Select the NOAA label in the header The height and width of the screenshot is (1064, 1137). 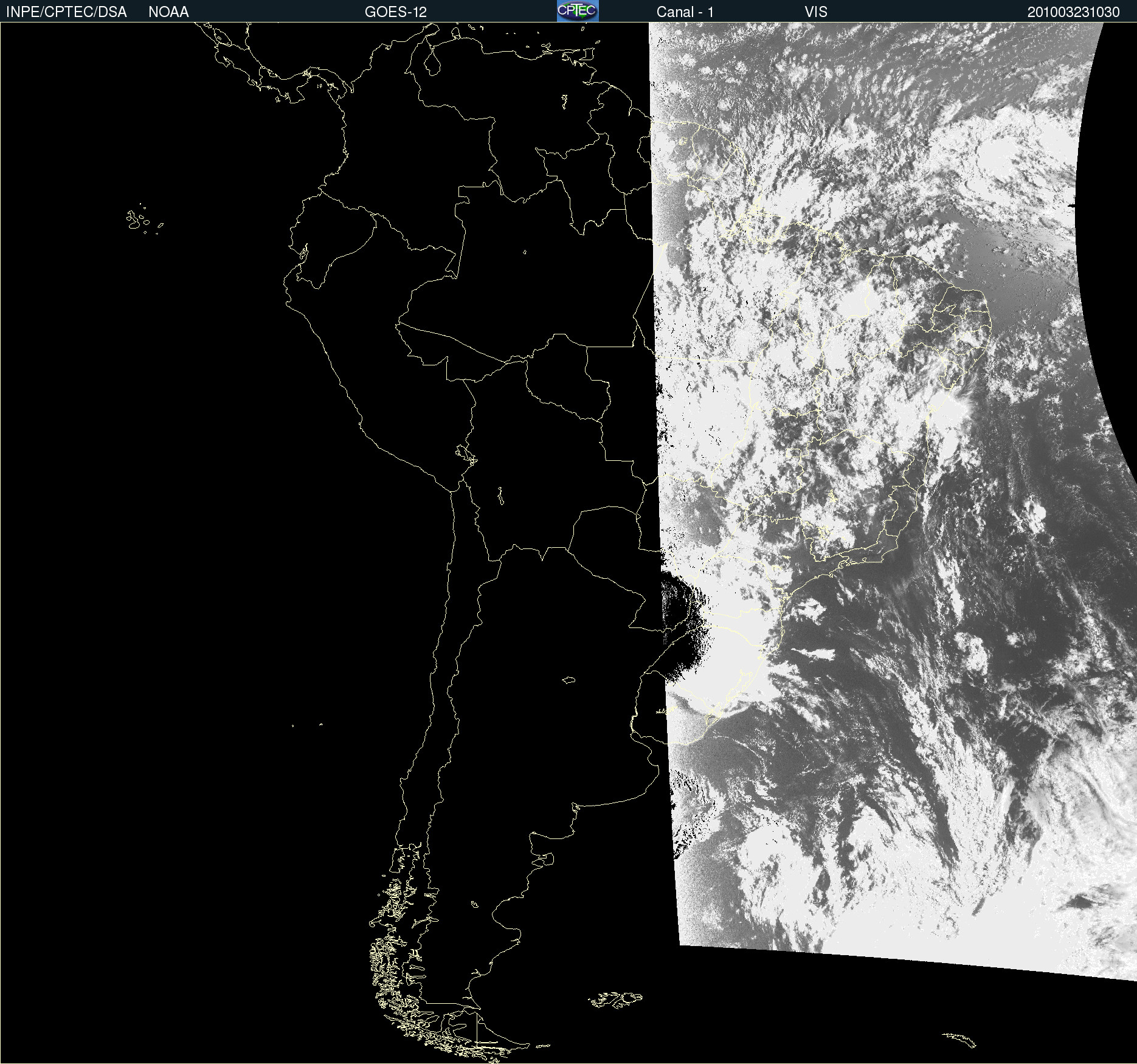coord(168,12)
